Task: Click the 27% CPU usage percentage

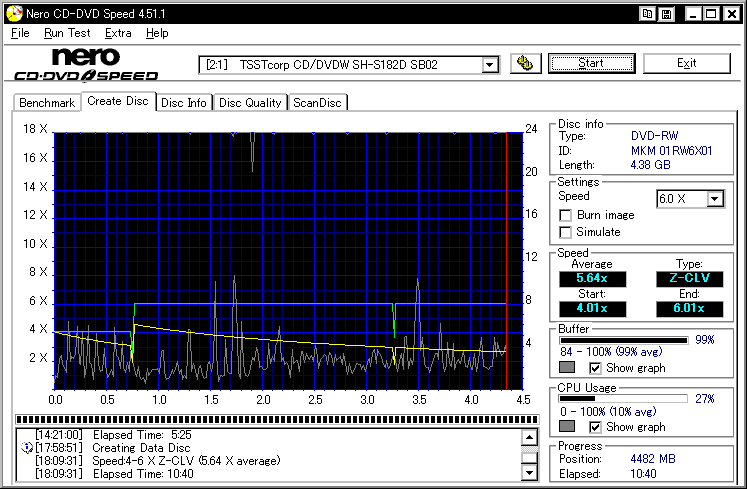Action: click(x=705, y=399)
